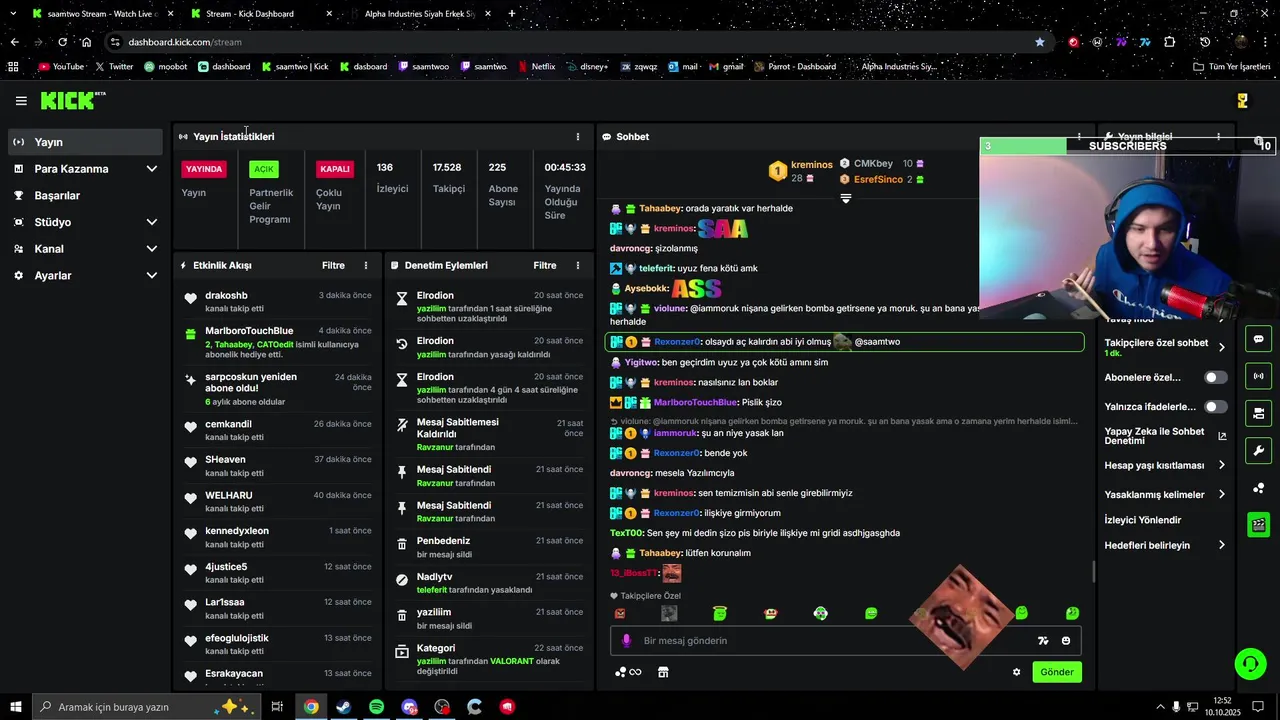The image size is (1280, 720).
Task: Click the camera stream info icon in right rail
Action: 1259,413
